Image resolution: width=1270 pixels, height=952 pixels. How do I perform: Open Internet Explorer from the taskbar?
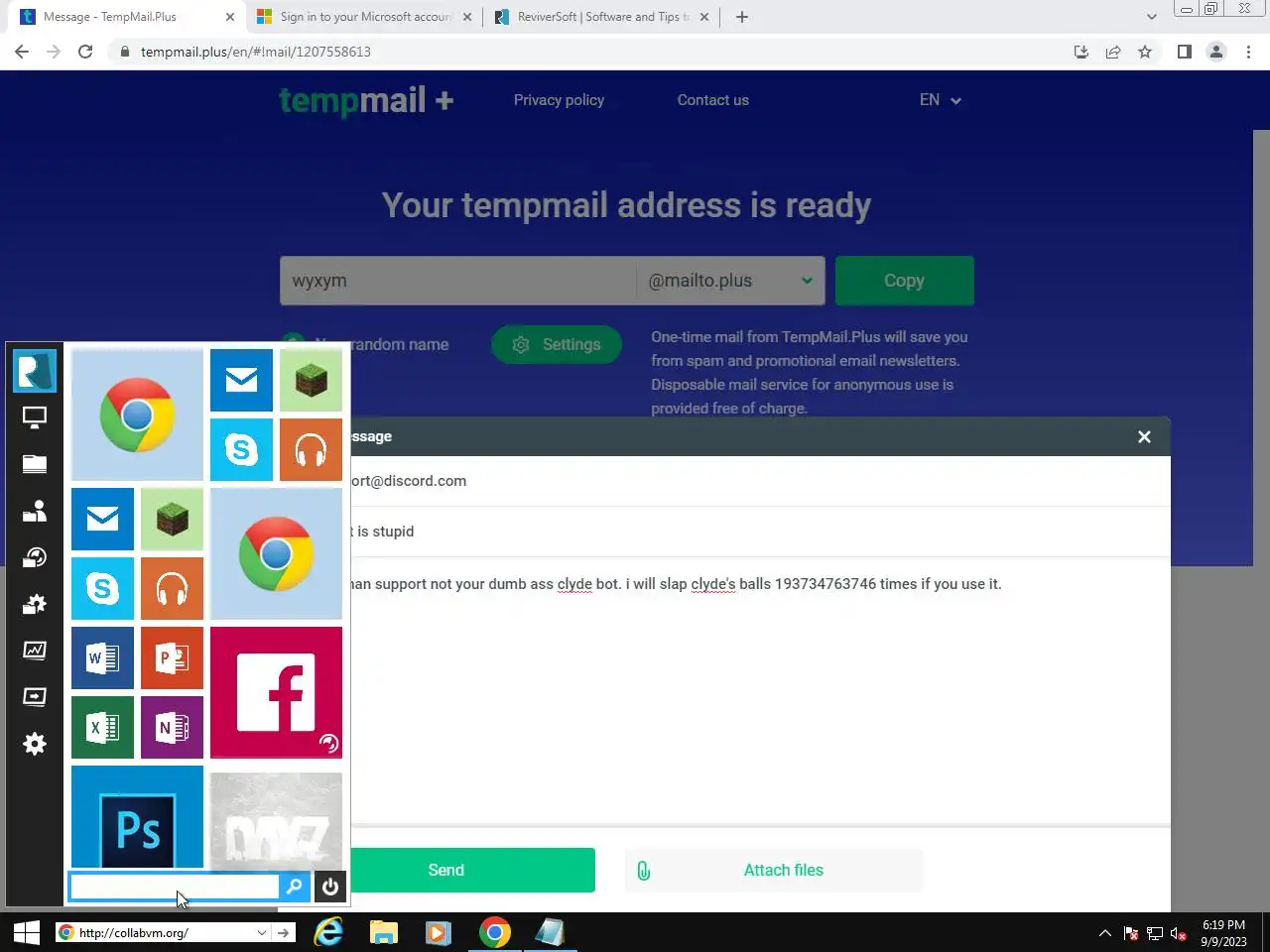327,932
